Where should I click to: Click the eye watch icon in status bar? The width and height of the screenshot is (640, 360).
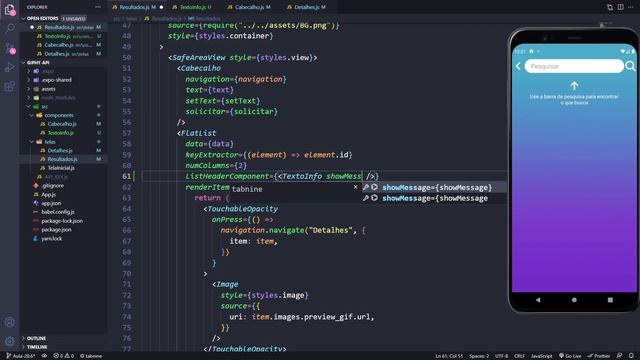point(44,356)
